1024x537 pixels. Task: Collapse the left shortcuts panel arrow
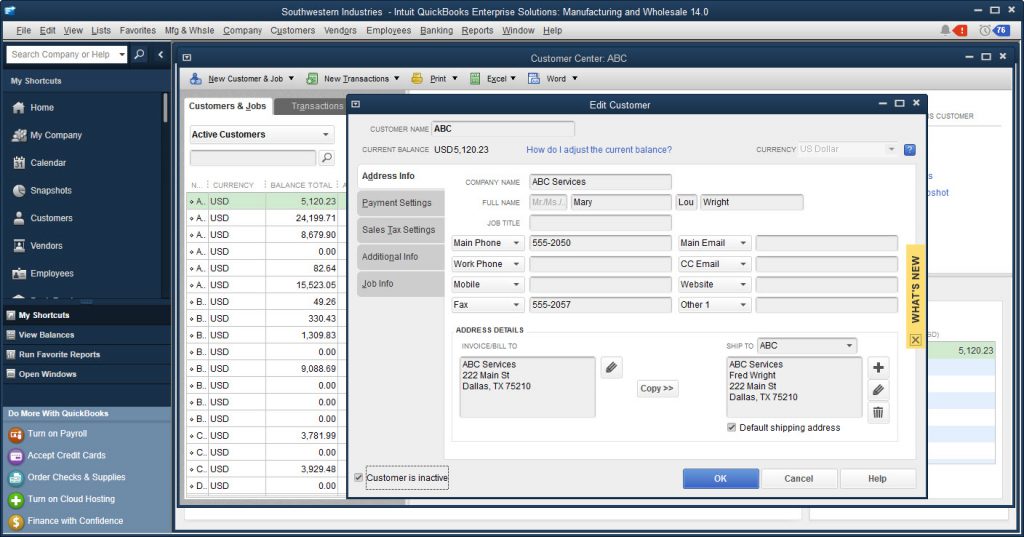(x=161, y=54)
